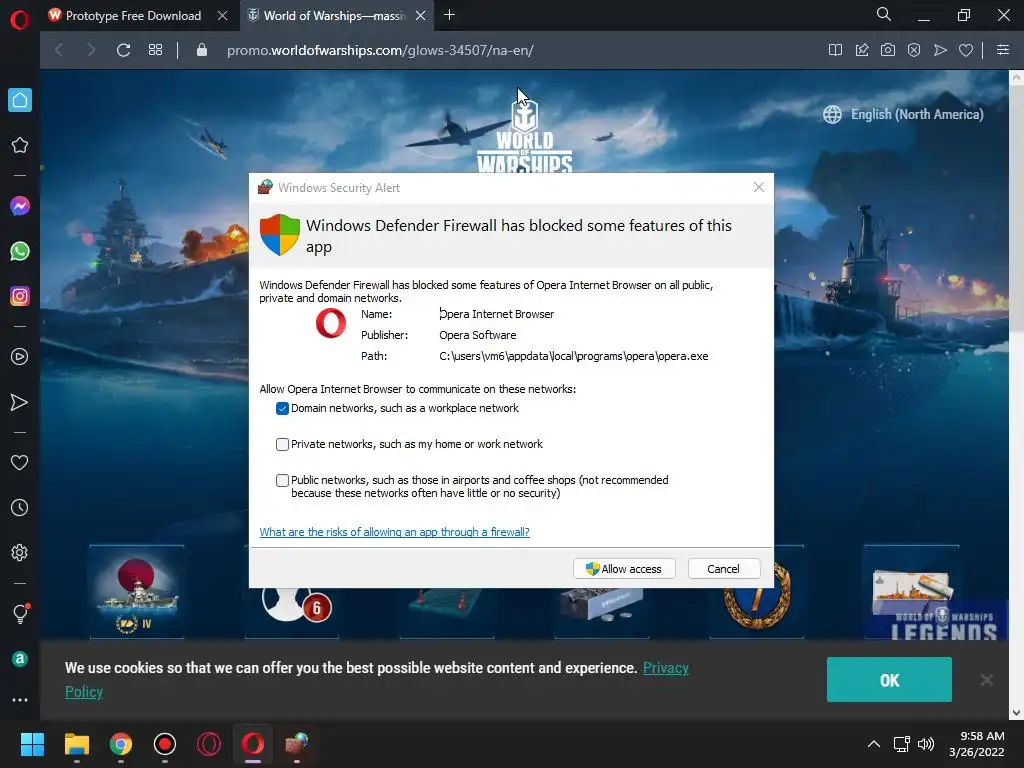This screenshot has width=1024, height=768.
Task: Open Settings gear icon in sidebar
Action: point(20,552)
